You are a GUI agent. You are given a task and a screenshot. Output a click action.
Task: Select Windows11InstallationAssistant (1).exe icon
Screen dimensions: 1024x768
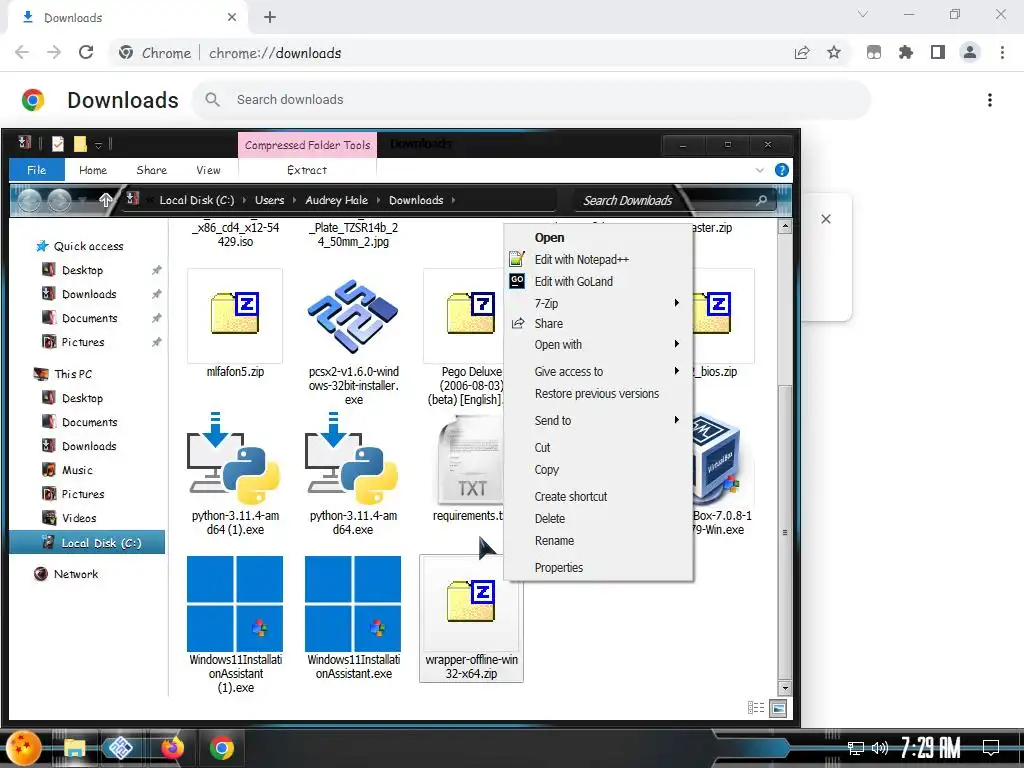tap(235, 603)
